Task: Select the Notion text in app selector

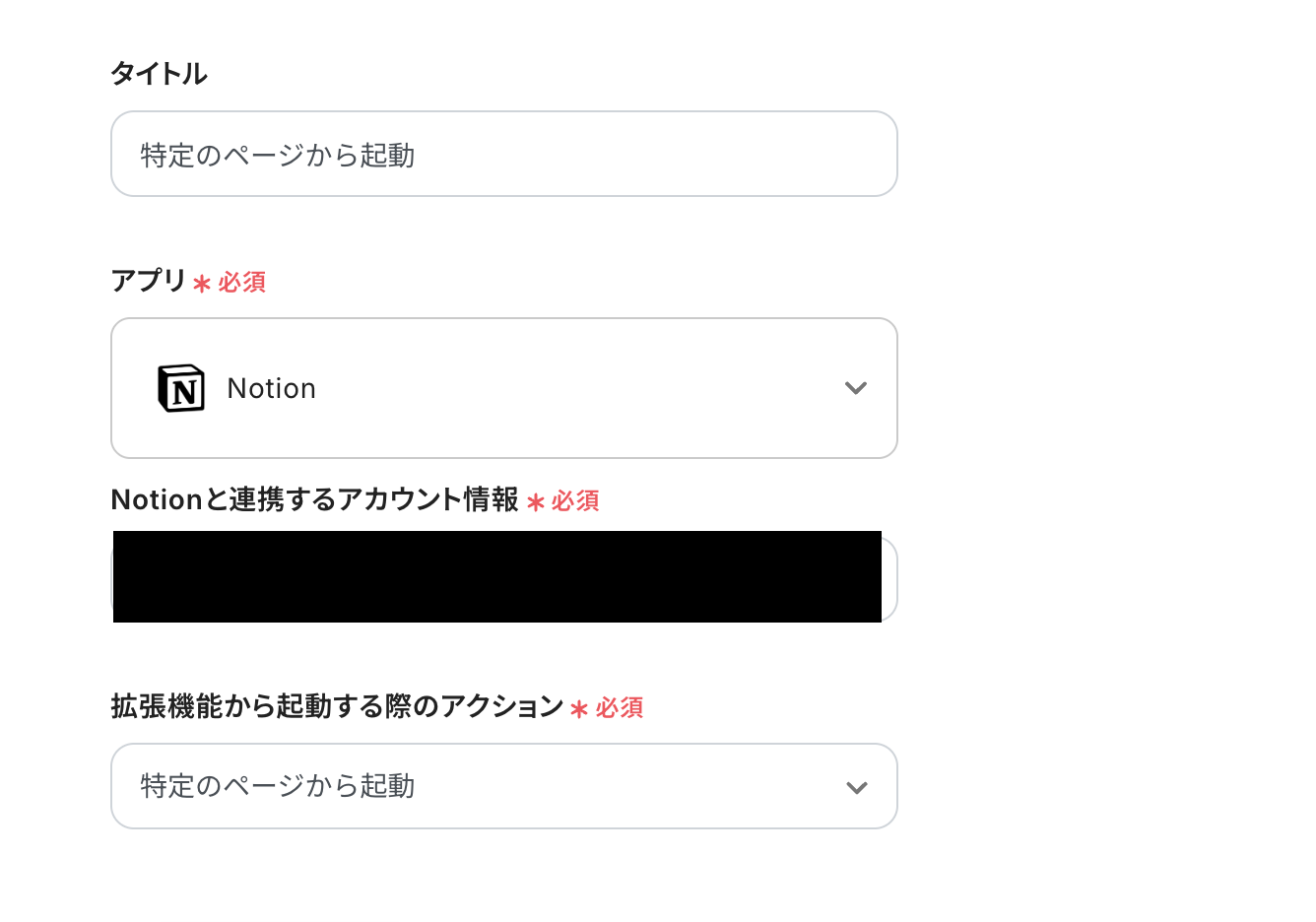Action: click(x=272, y=389)
